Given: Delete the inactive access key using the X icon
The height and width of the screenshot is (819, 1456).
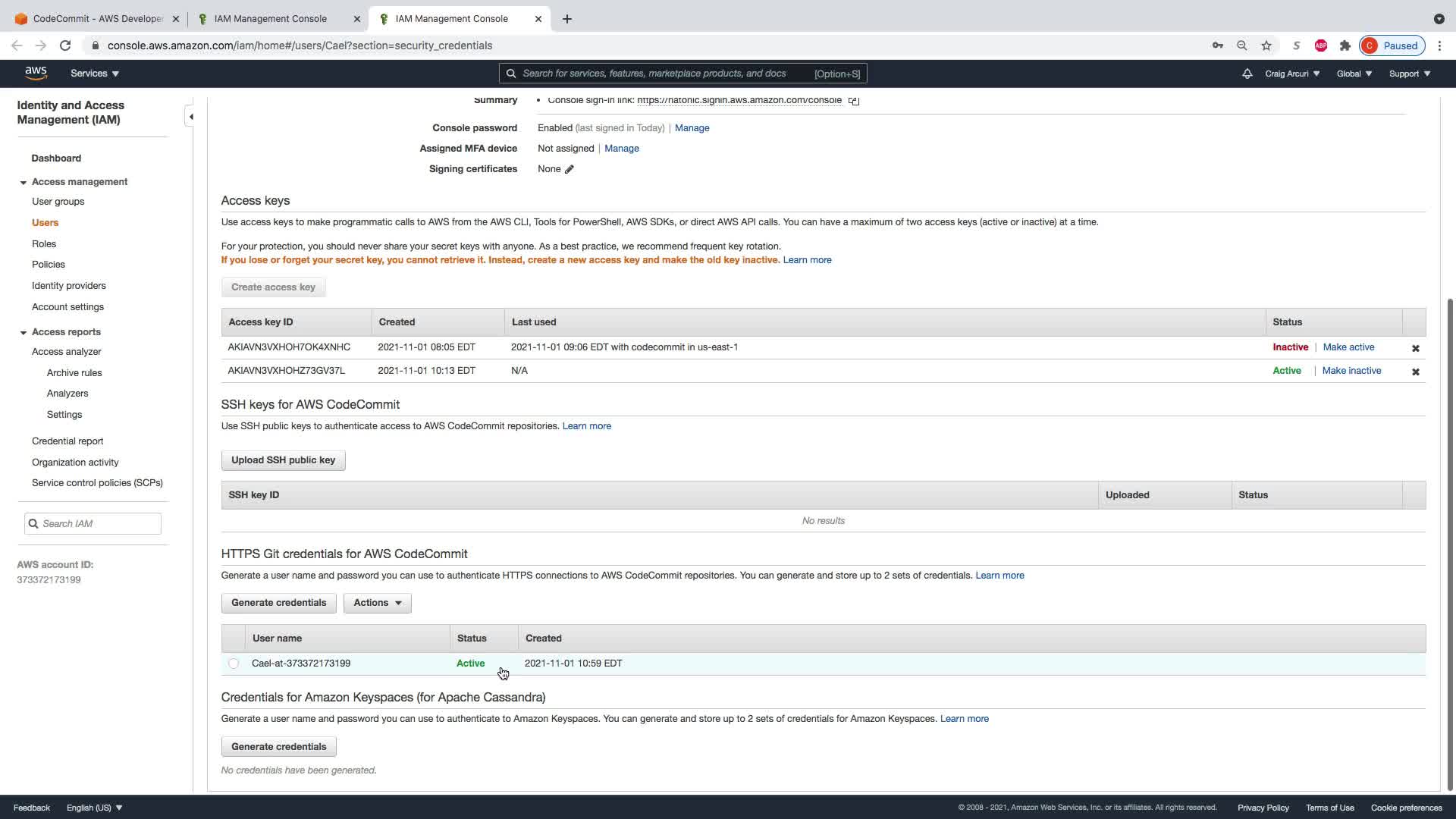Looking at the screenshot, I should coord(1415,348).
